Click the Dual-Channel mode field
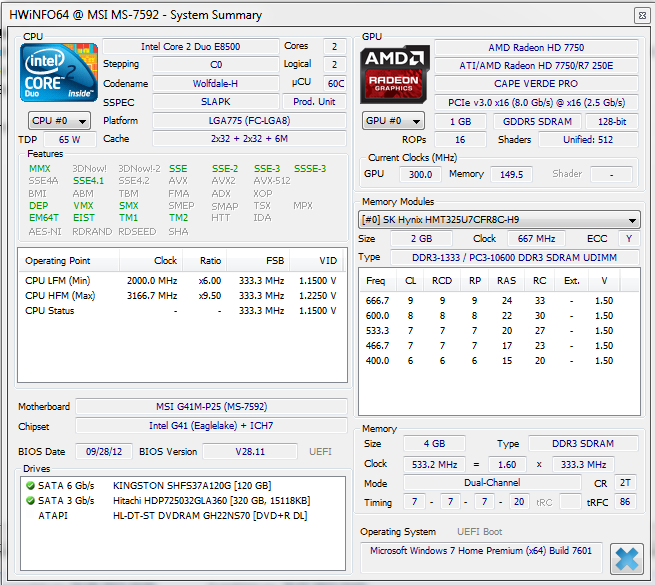This screenshot has width=655, height=585. 492,483
